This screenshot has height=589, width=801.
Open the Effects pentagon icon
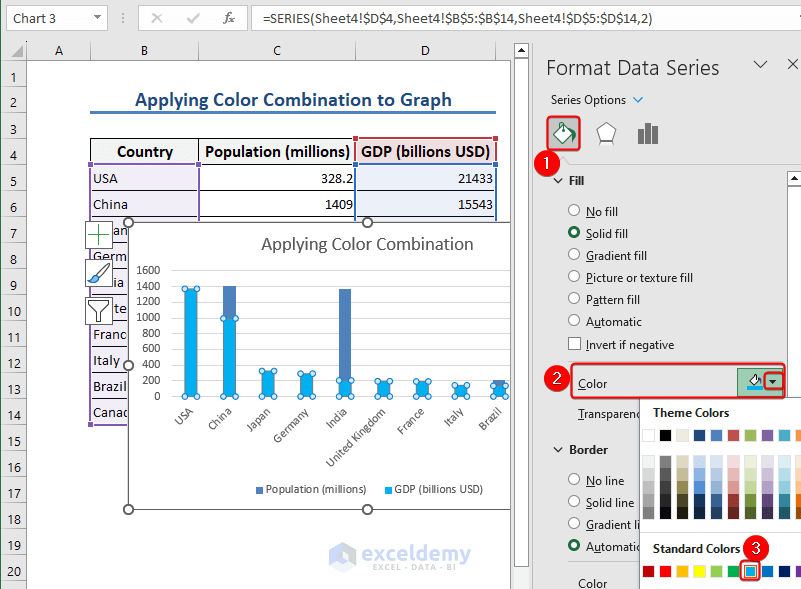pos(606,132)
